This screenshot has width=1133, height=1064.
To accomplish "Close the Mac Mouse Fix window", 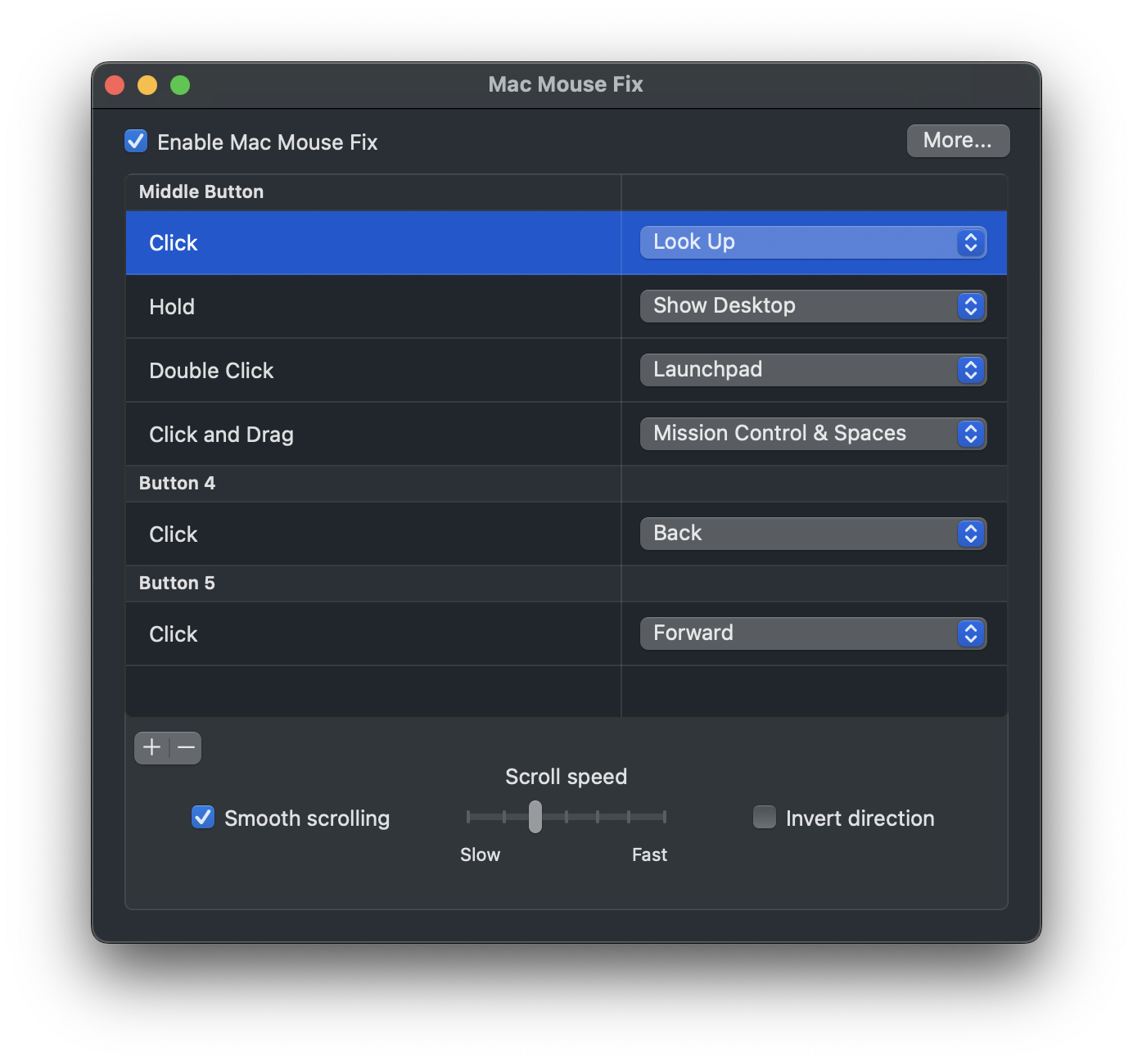I will click(x=115, y=85).
